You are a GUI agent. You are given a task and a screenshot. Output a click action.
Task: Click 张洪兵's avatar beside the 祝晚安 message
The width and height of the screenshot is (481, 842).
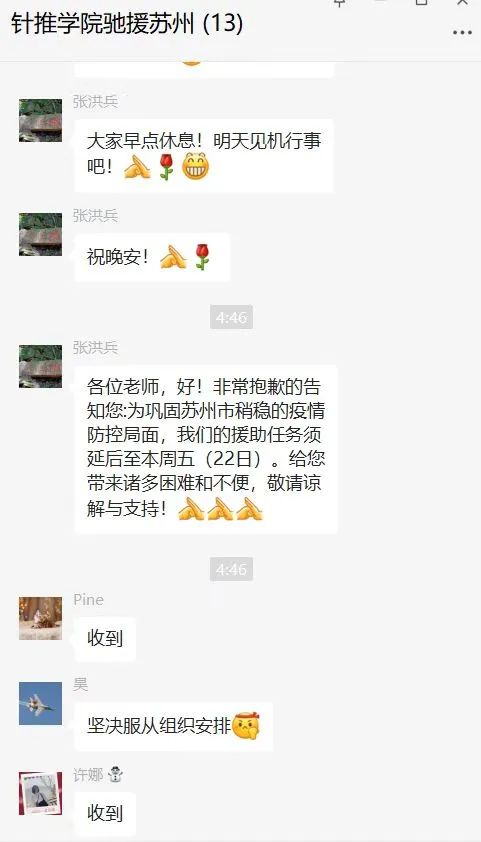click(x=40, y=234)
